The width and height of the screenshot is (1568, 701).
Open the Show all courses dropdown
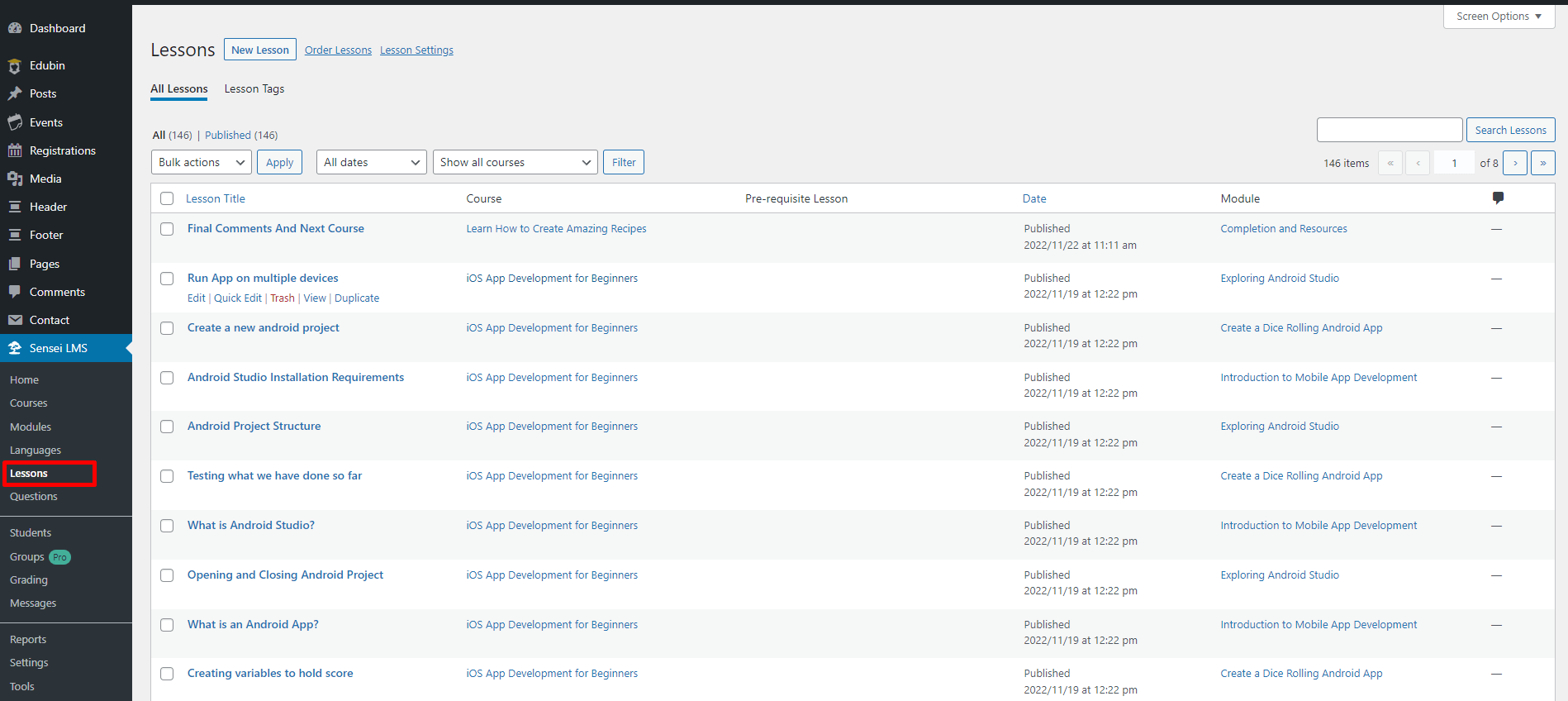click(x=515, y=162)
